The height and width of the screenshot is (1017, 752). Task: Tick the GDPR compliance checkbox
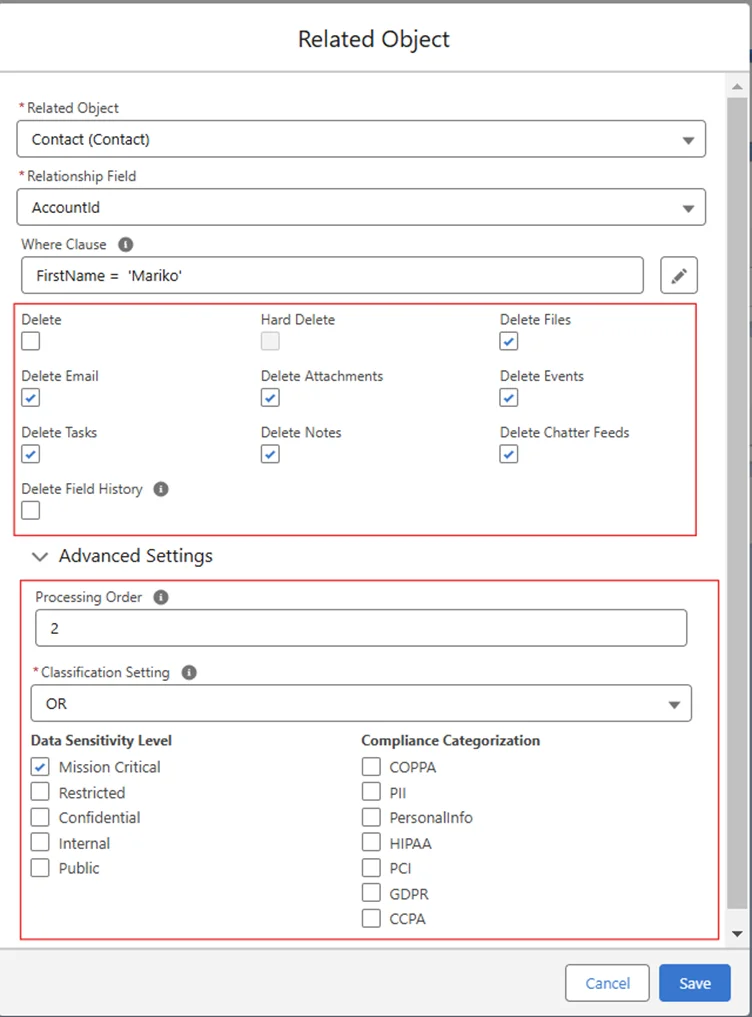371,893
